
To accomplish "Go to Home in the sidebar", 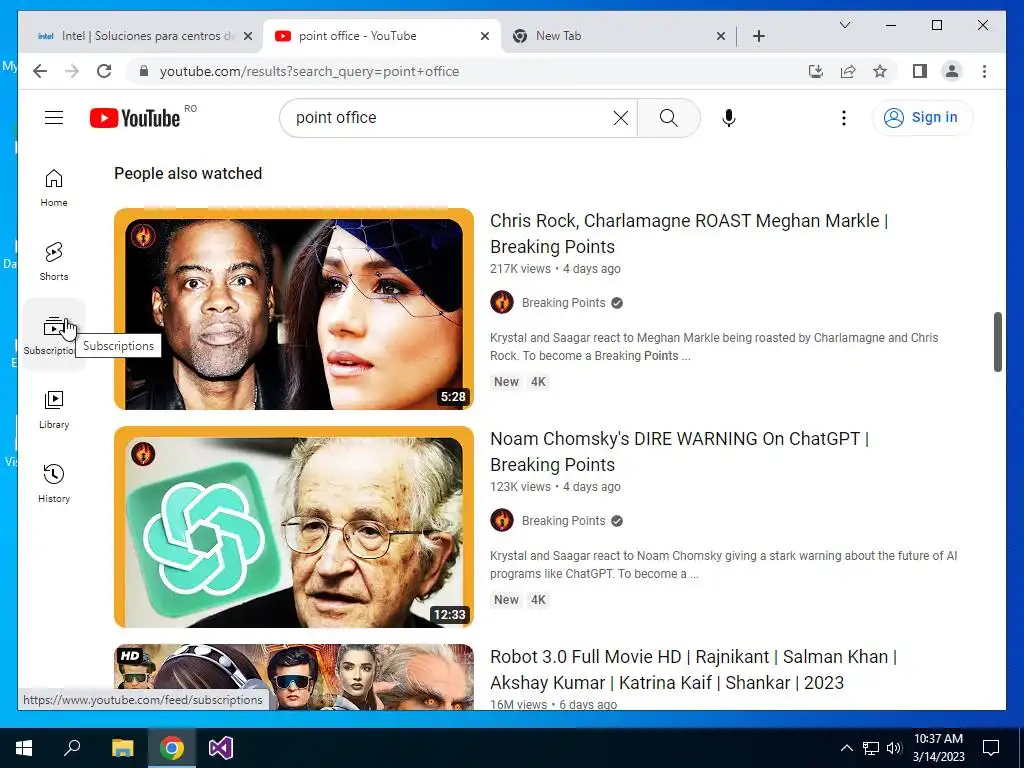I will pos(54,188).
